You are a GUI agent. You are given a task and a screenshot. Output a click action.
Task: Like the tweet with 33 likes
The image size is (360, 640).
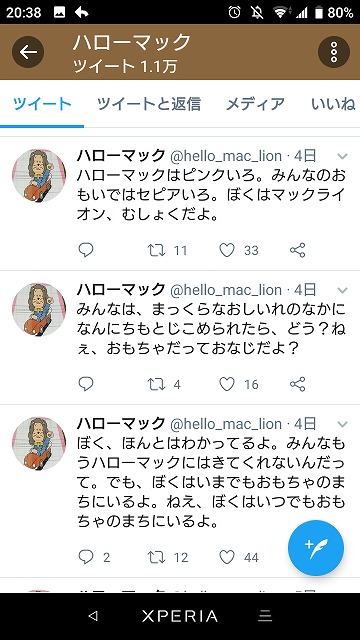pos(227,250)
